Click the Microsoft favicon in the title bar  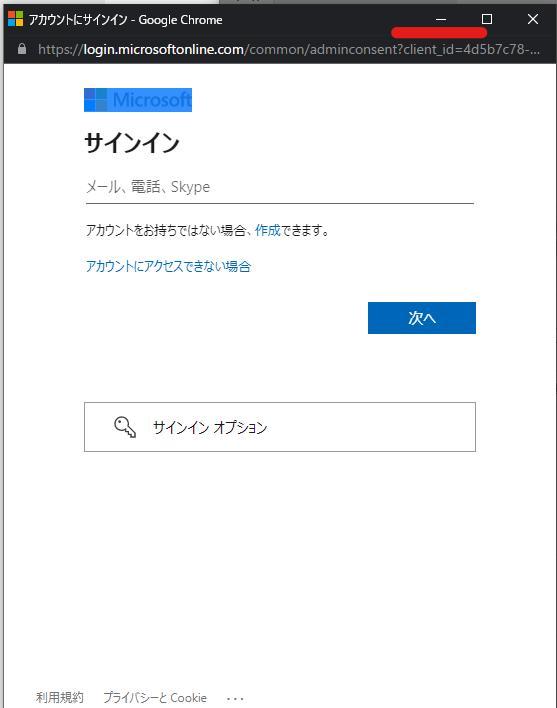[x=15, y=19]
